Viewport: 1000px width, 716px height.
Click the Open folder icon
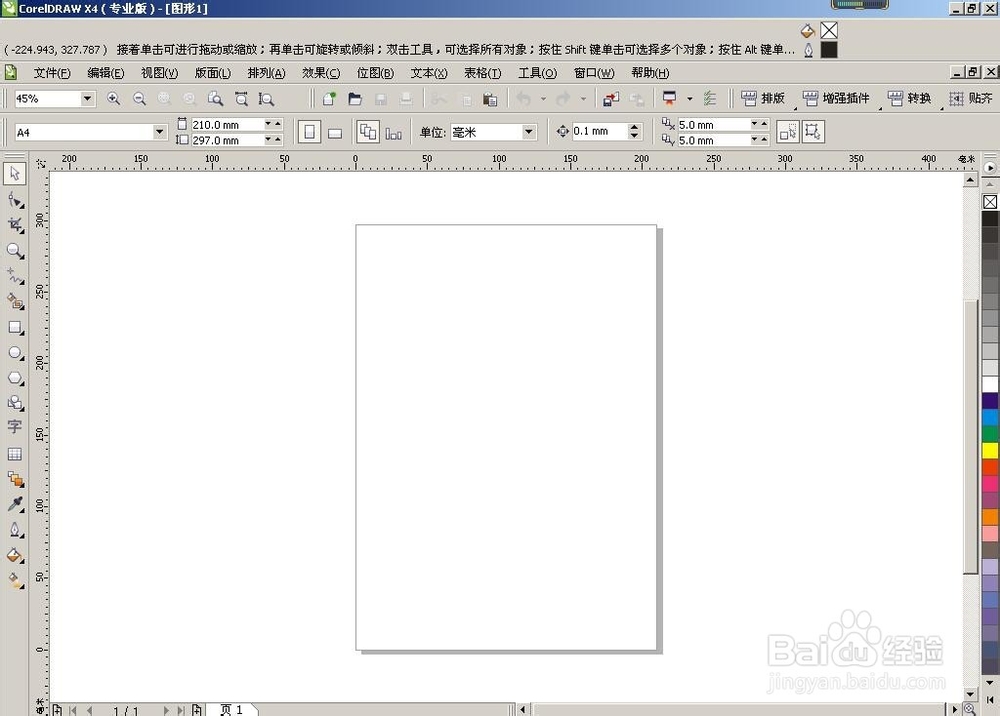(355, 98)
